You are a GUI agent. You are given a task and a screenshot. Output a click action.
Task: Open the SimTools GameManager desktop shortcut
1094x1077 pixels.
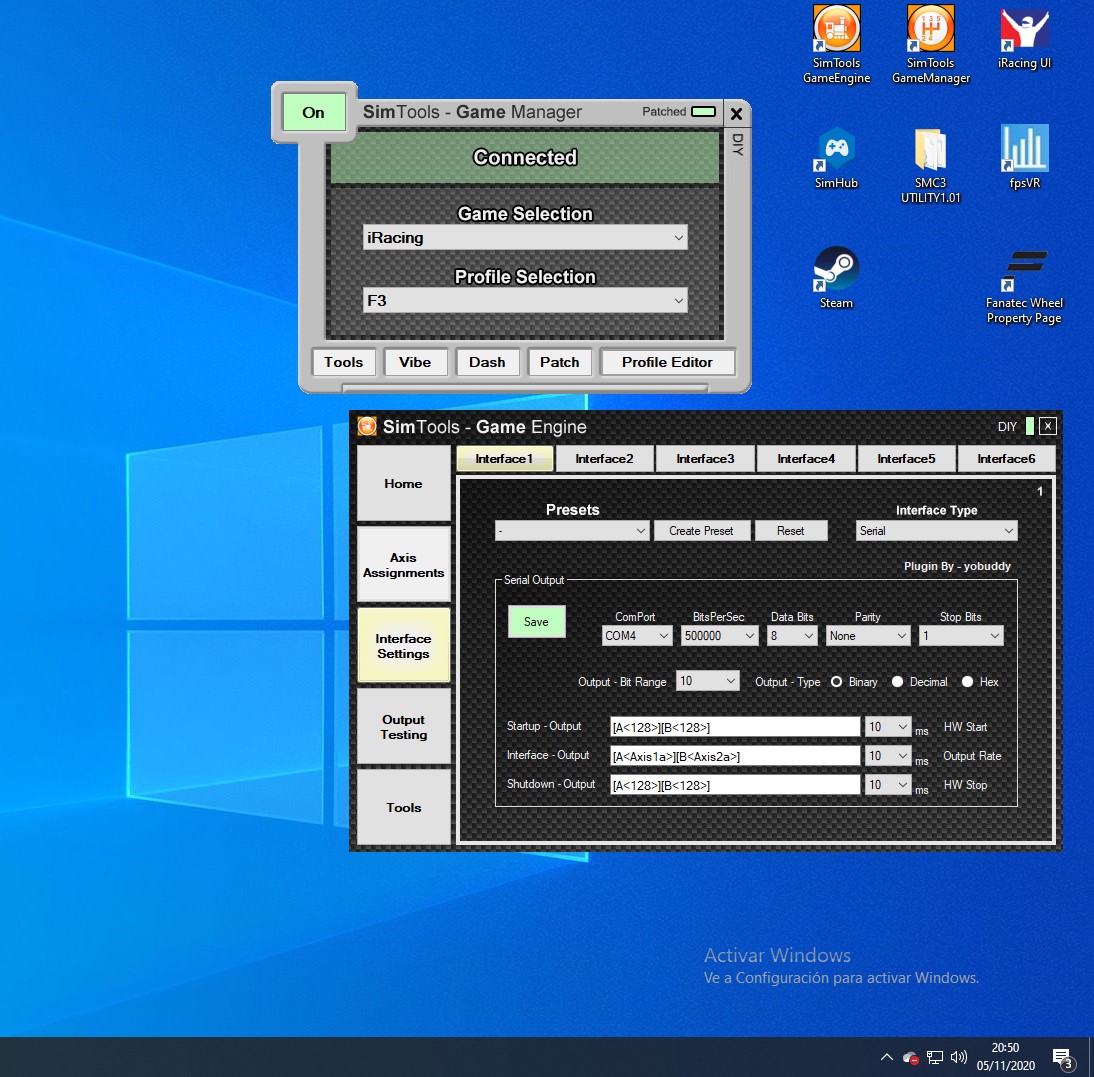[x=931, y=44]
